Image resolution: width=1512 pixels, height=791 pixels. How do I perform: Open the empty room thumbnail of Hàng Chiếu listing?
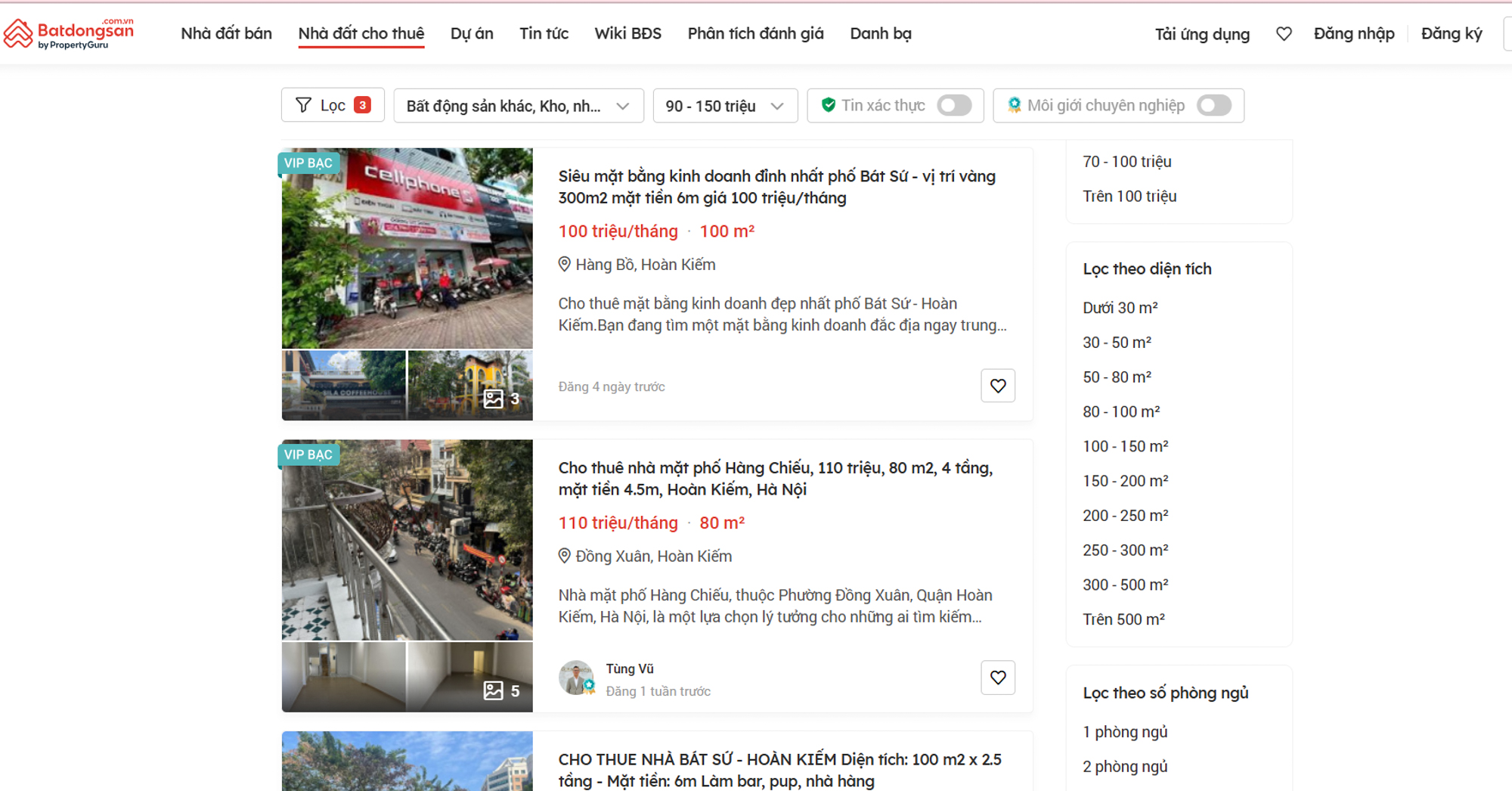click(x=344, y=678)
